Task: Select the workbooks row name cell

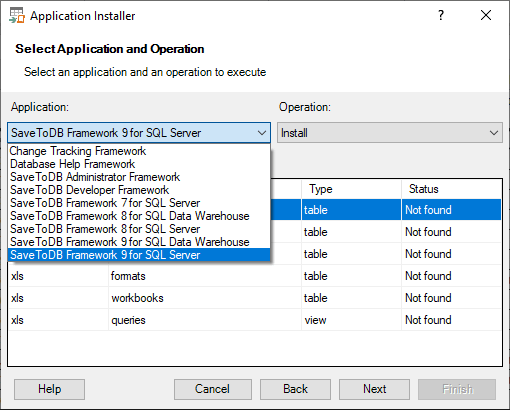Action: 205,298
